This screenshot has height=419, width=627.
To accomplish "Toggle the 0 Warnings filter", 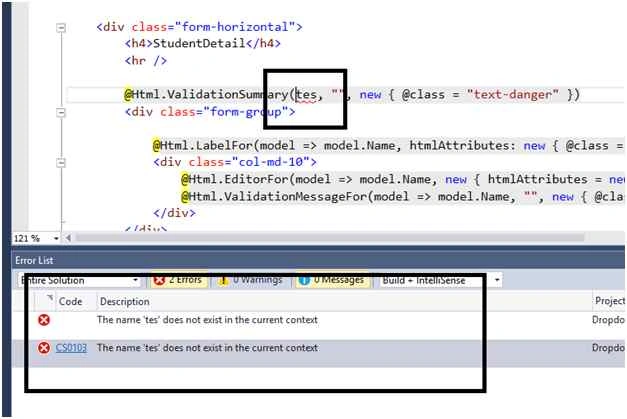I will pos(251,280).
